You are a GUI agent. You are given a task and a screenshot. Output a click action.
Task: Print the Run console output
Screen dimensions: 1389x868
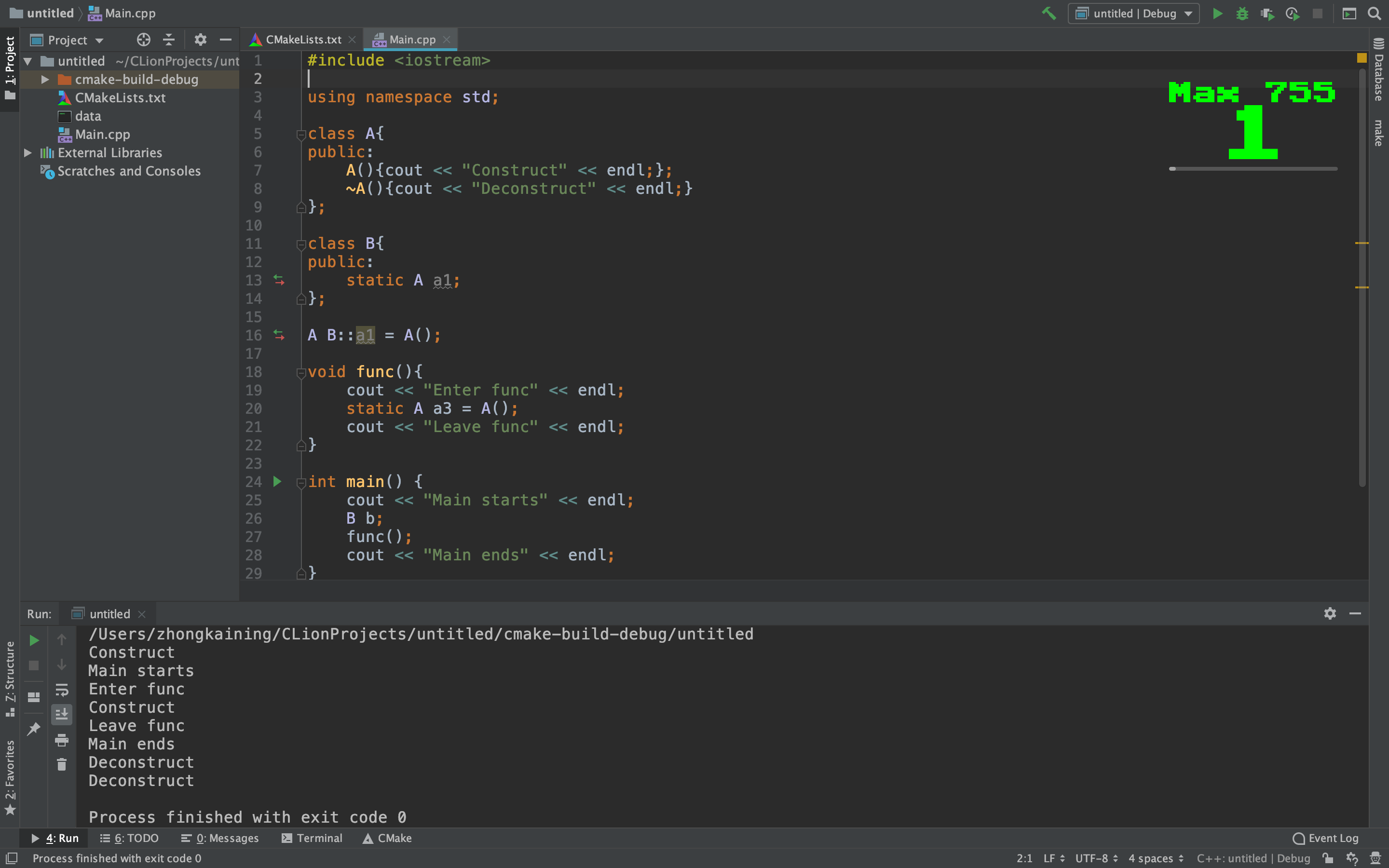[x=61, y=740]
